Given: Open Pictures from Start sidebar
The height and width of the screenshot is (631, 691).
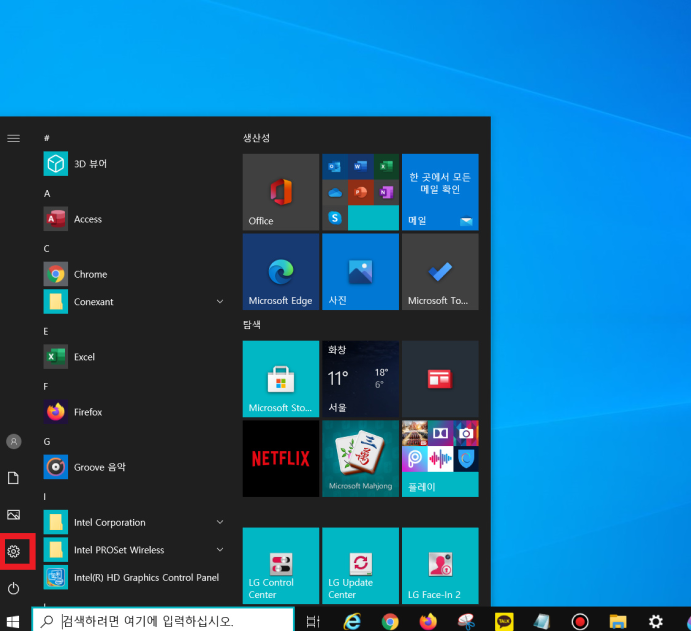Looking at the screenshot, I should click(14, 515).
